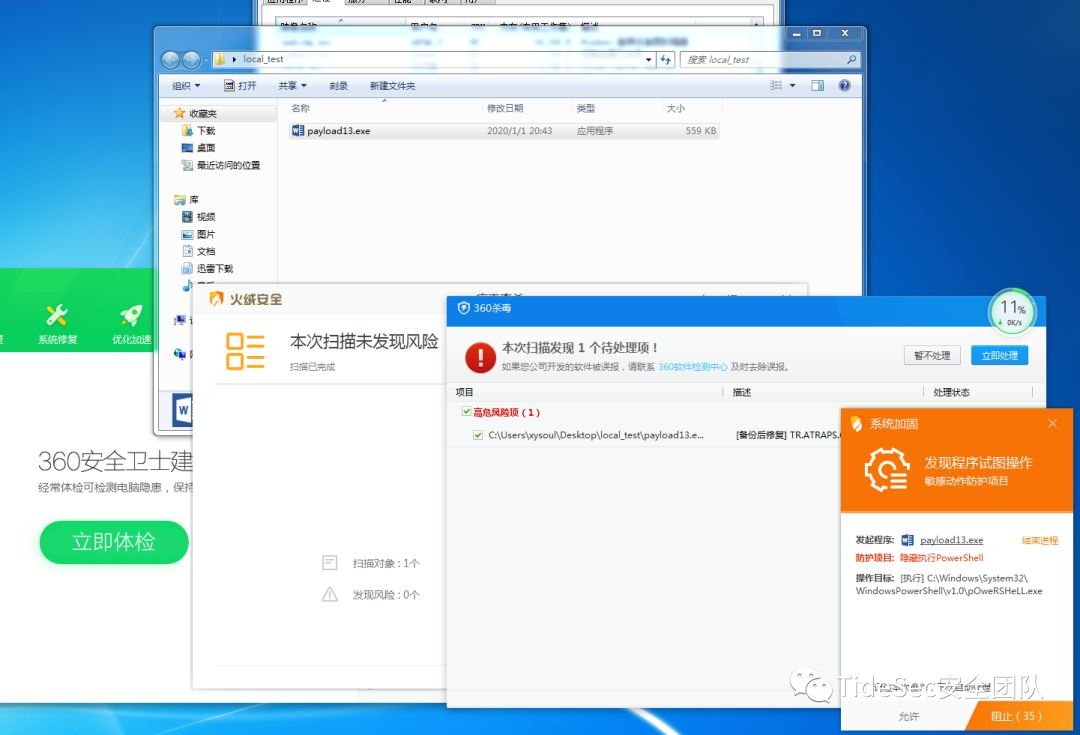Open the 共享 dropdown menu
The width and height of the screenshot is (1080, 735).
[x=292, y=85]
